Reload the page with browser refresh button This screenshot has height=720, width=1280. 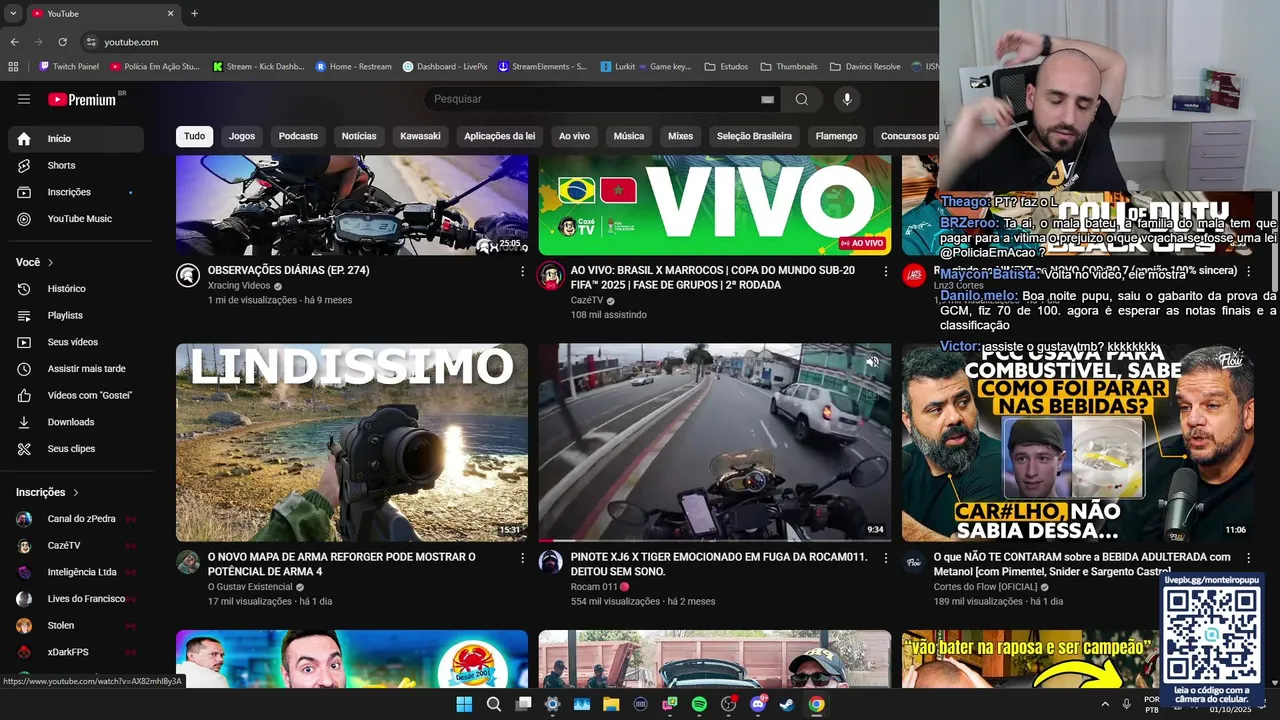tap(62, 42)
